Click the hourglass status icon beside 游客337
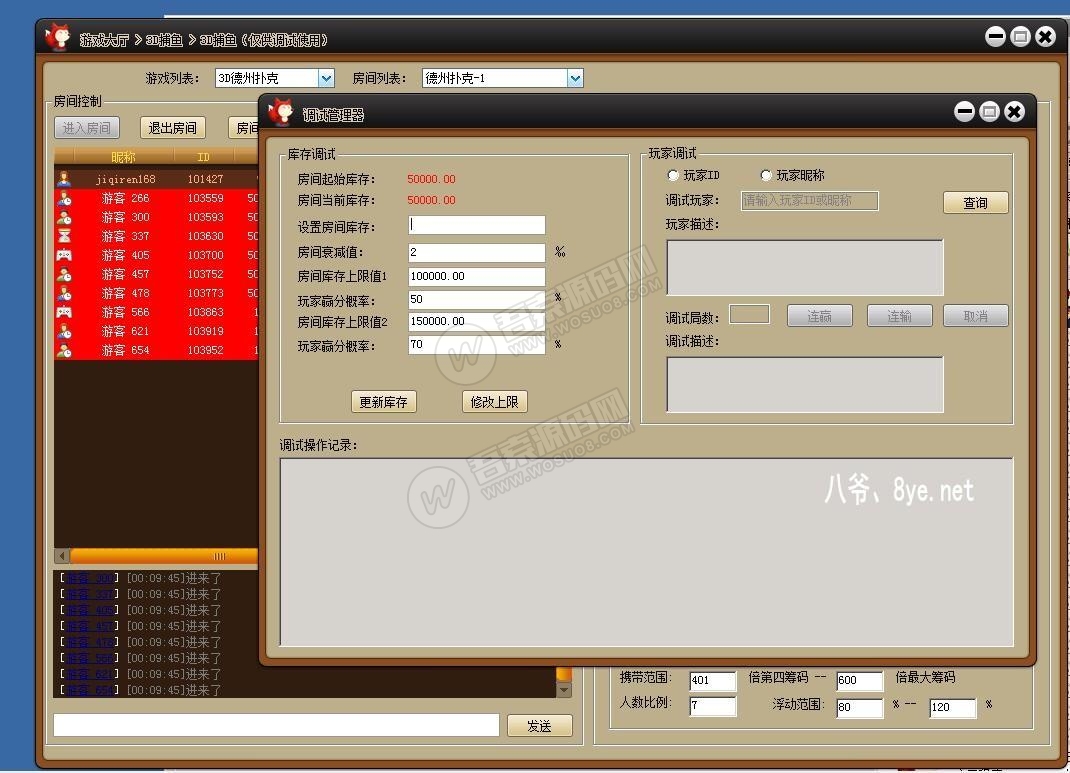 [62, 235]
